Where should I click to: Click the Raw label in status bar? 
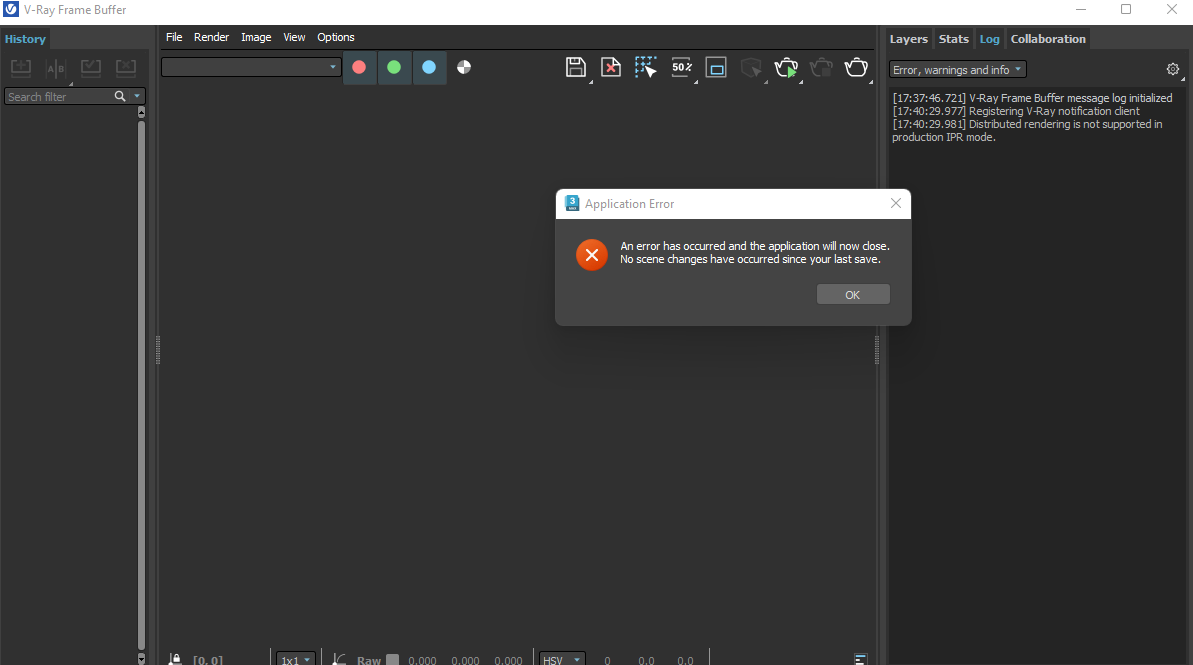click(x=369, y=660)
